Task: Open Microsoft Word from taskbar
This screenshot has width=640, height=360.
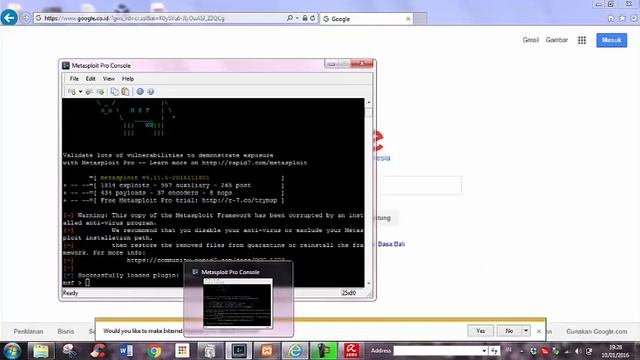Action: 126,351
